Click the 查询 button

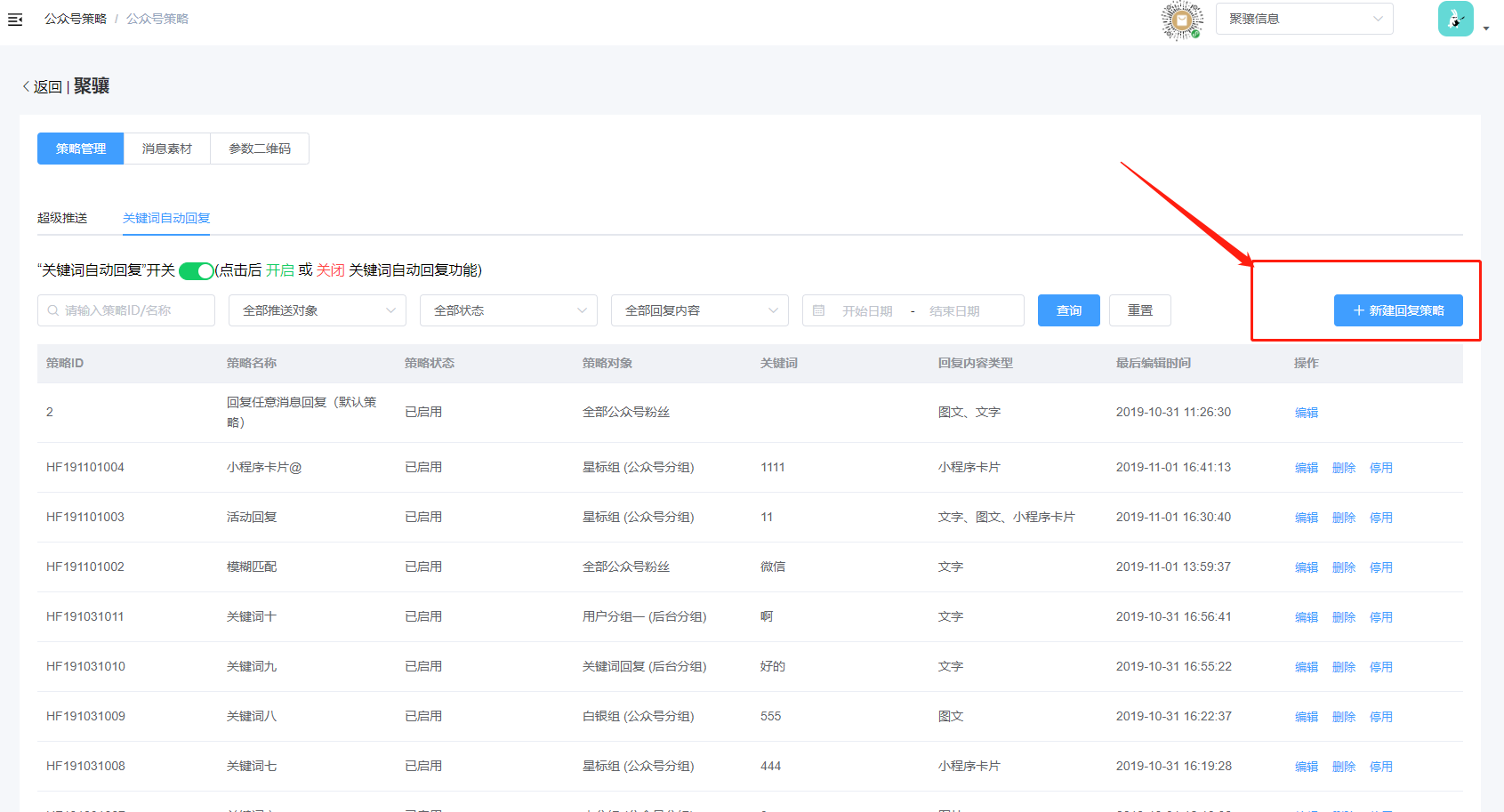[1068, 310]
